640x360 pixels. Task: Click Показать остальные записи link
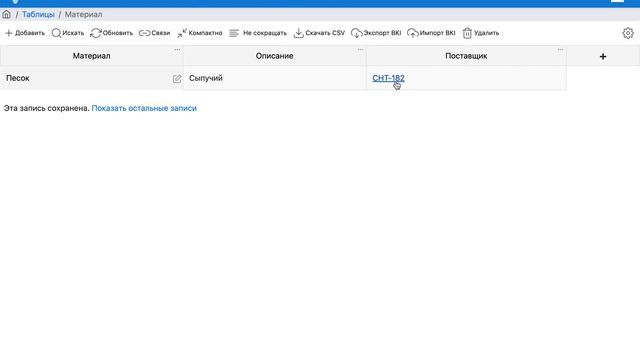(x=144, y=108)
